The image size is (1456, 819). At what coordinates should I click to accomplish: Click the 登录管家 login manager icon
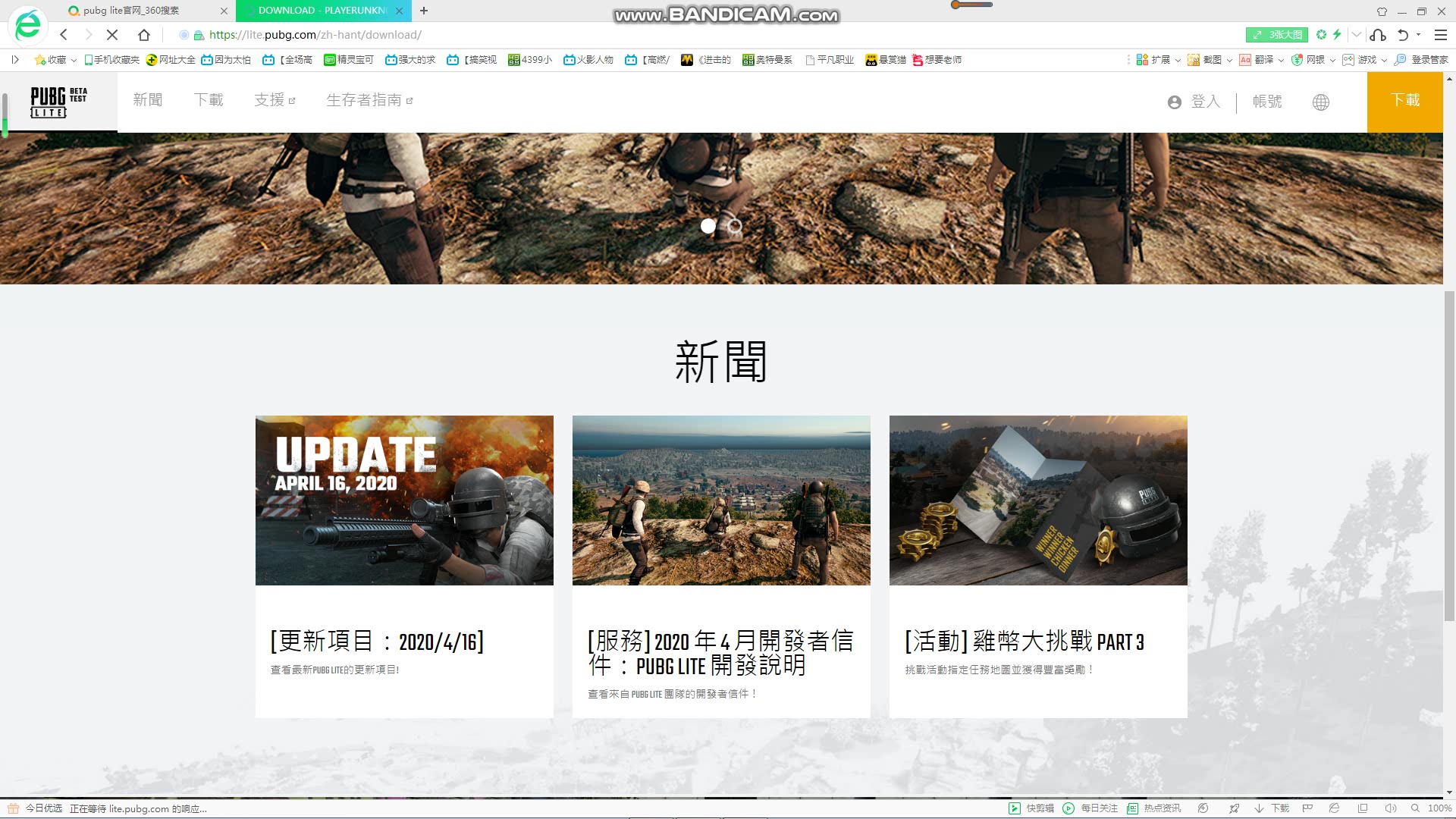(1421, 60)
